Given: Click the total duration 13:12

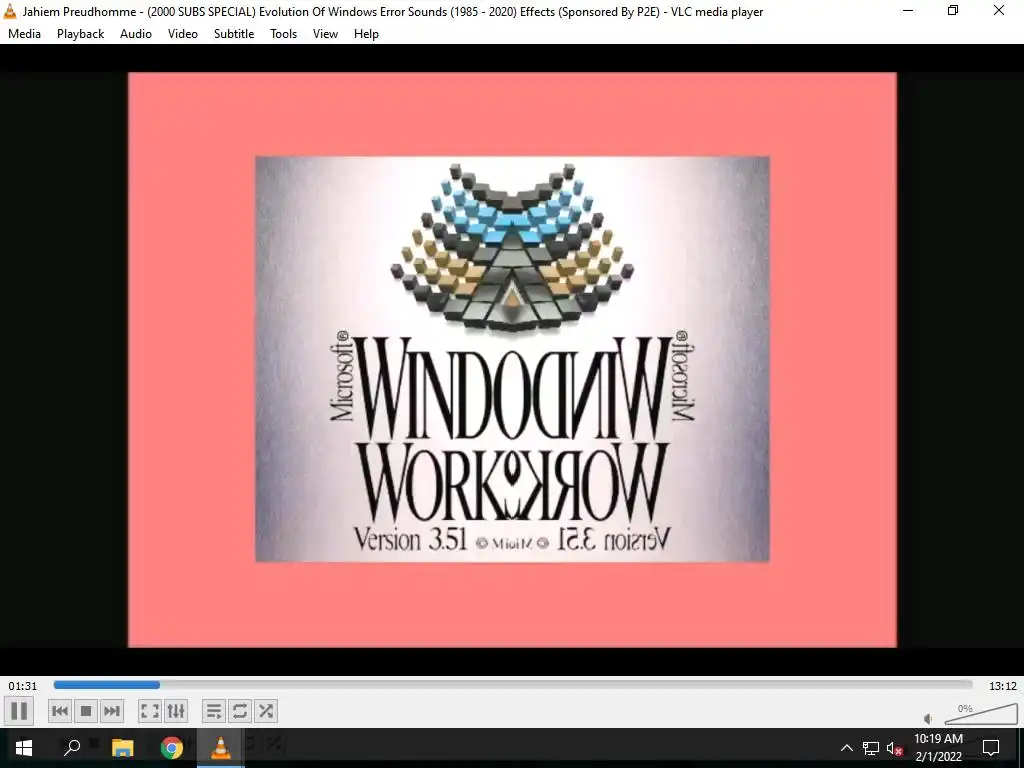Looking at the screenshot, I should (x=1002, y=686).
